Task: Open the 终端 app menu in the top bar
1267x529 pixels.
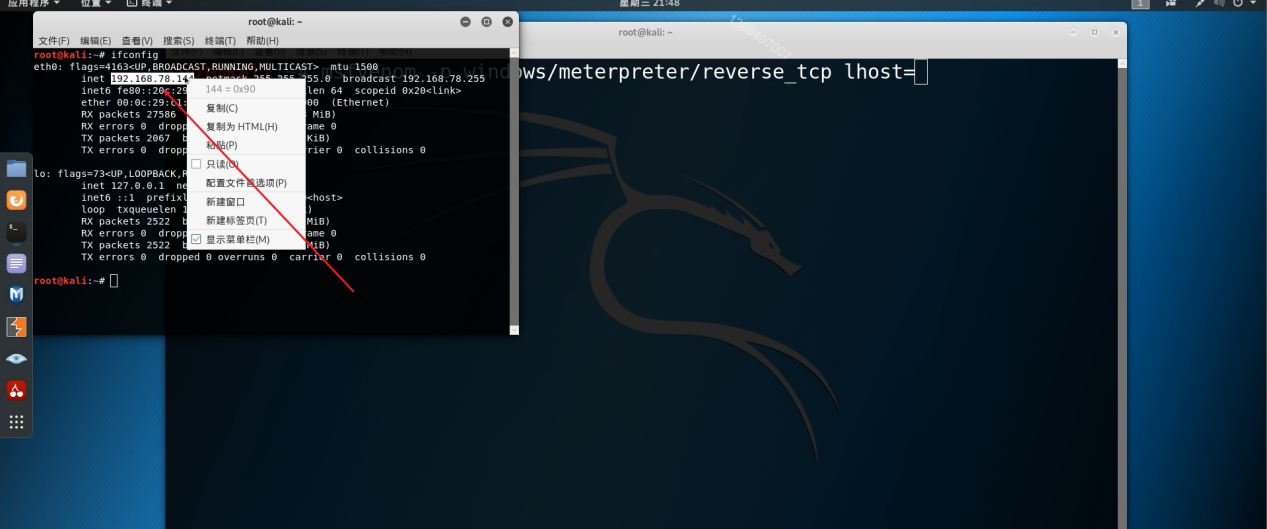Action: click(150, 4)
